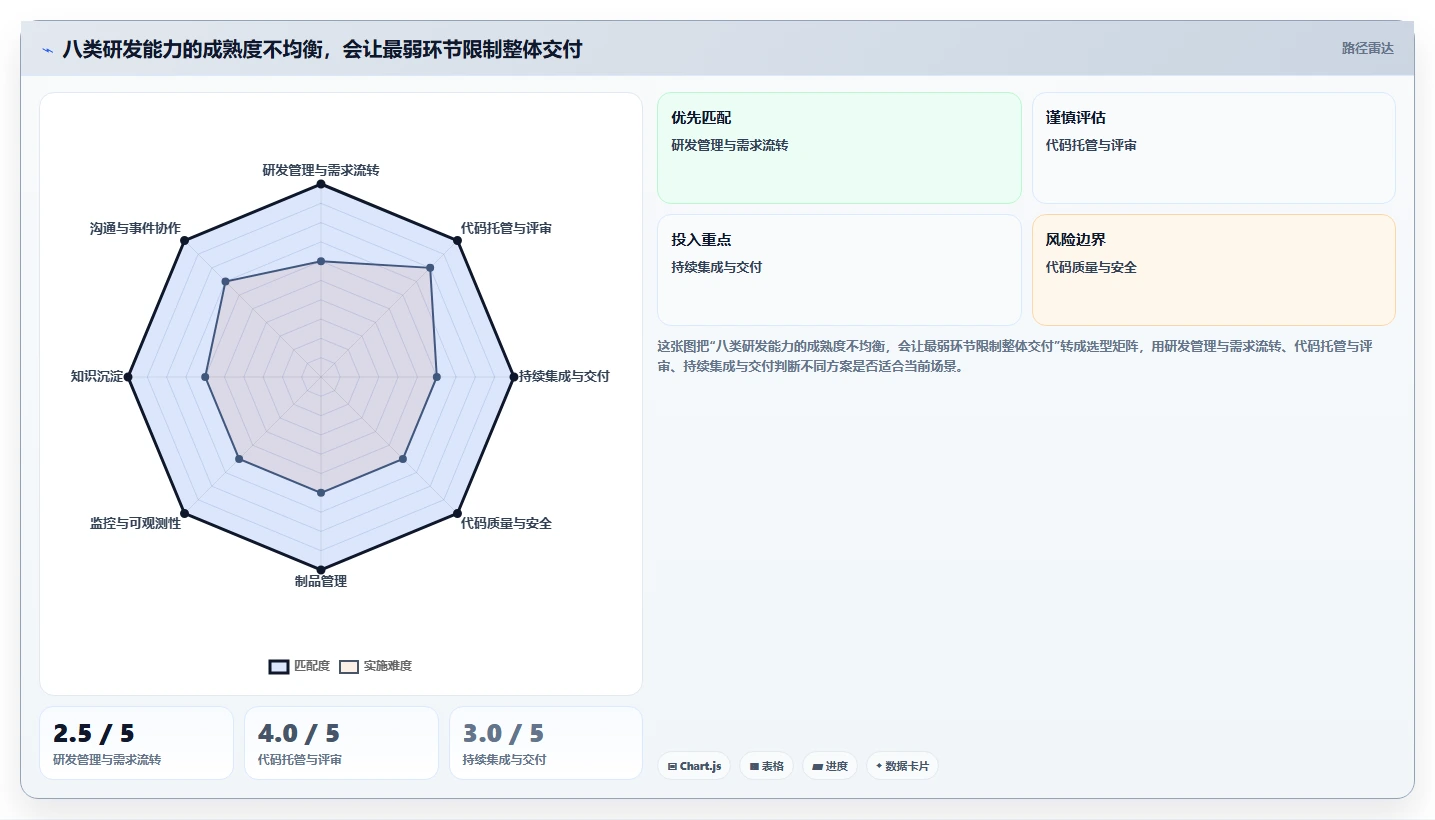Toggle the 匹配度 legend item
Image resolution: width=1435 pixels, height=820 pixels.
[x=300, y=666]
